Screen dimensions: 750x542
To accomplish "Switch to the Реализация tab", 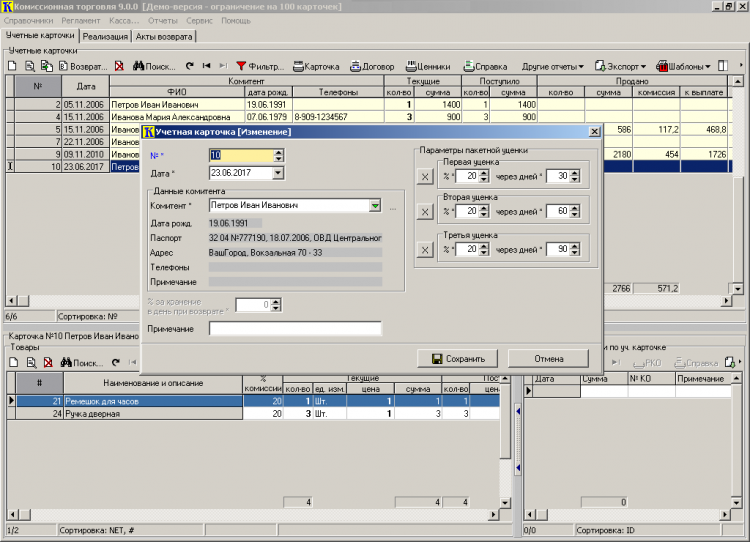I will (105, 36).
